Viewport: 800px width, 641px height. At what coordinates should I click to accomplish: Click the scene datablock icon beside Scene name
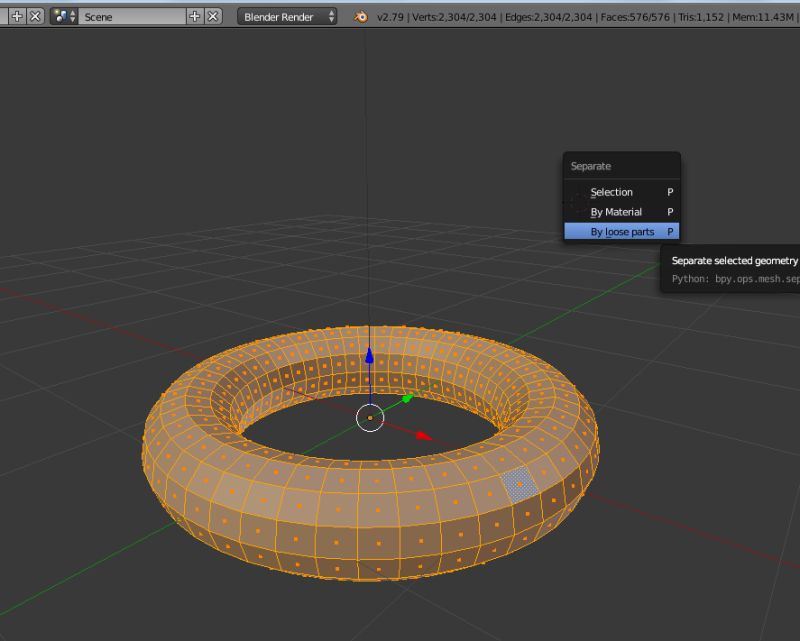tap(60, 16)
